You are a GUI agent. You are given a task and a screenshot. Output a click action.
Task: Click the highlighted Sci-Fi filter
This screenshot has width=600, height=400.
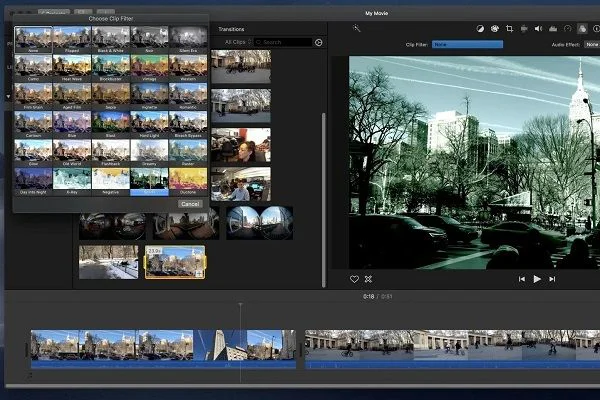[x=149, y=181]
